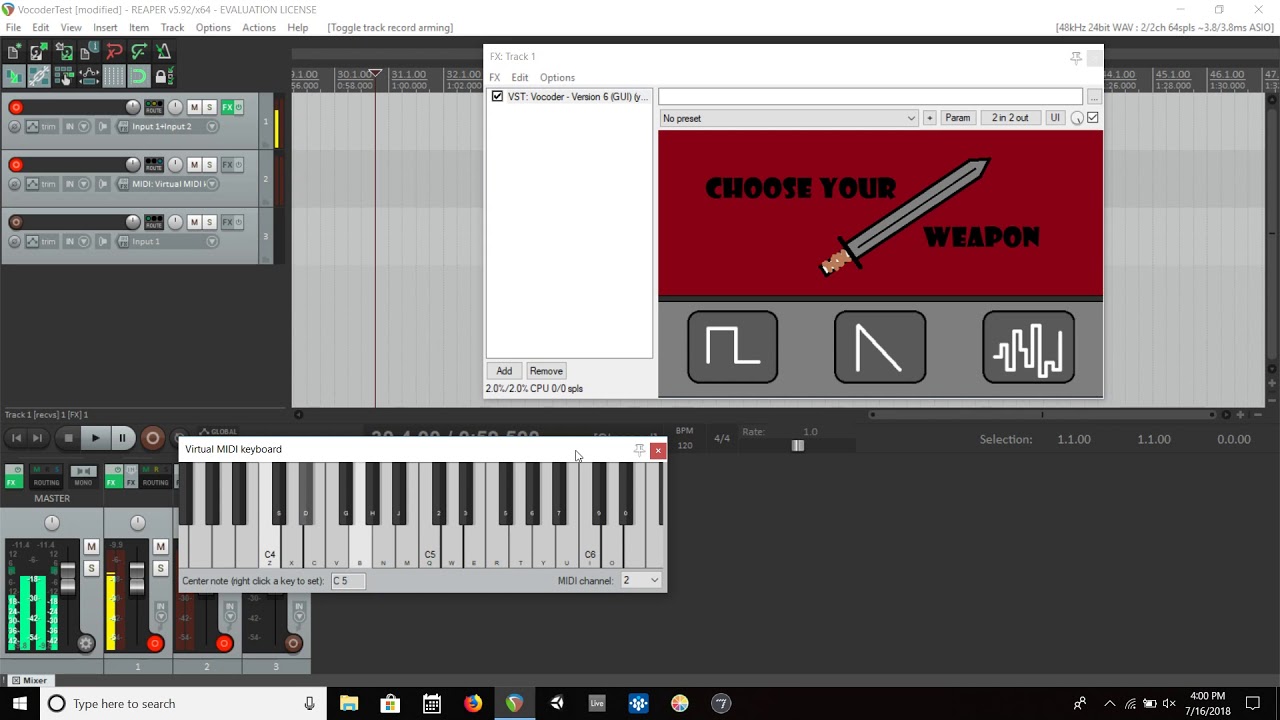Adjust the playback Rate slider
Viewport: 1280px width, 720px height.
pyautogui.click(x=798, y=446)
